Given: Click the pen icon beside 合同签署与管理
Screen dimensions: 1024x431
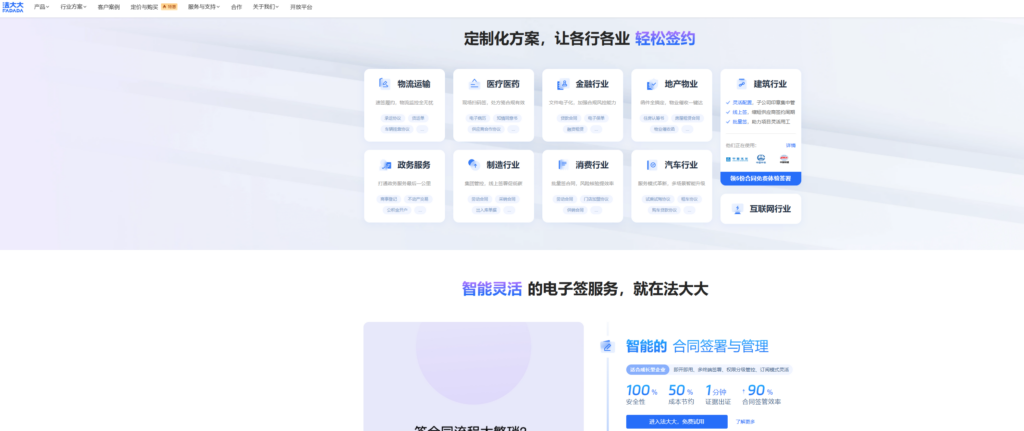Looking at the screenshot, I should click(x=607, y=347).
